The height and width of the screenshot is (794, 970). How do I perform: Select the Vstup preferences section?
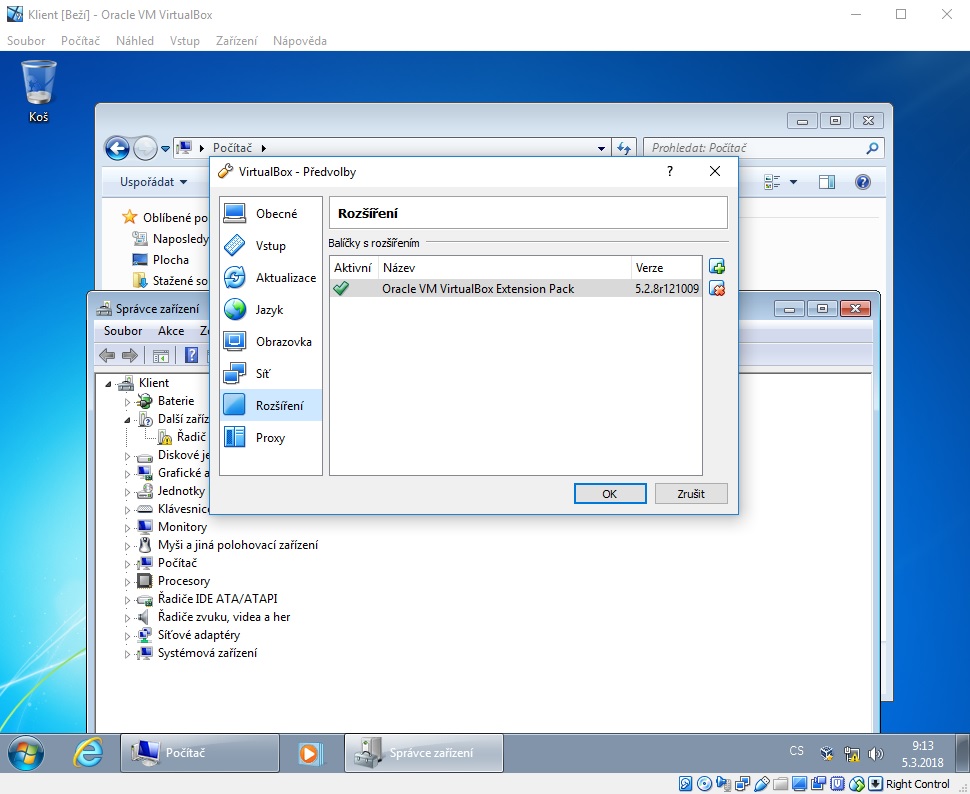coord(271,246)
